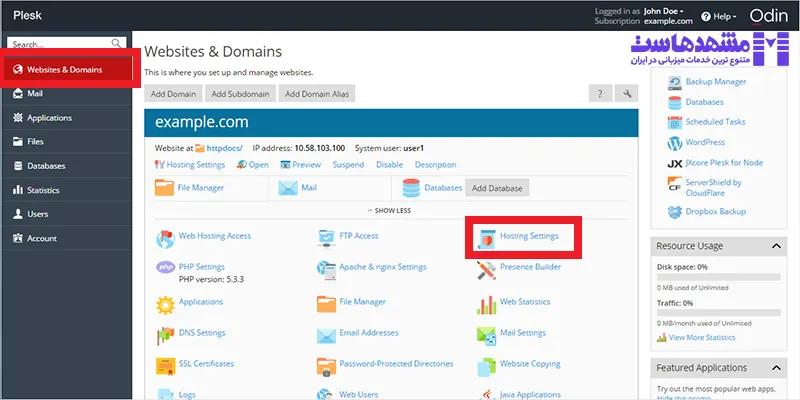This screenshot has width=800, height=400.
Task: Open the FTP Access icon
Action: [326, 237]
